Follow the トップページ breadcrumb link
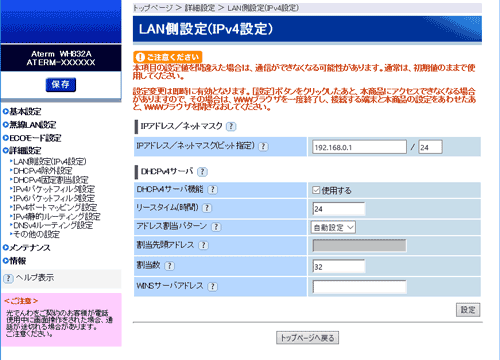This screenshot has width=500, height=360. pos(153,8)
